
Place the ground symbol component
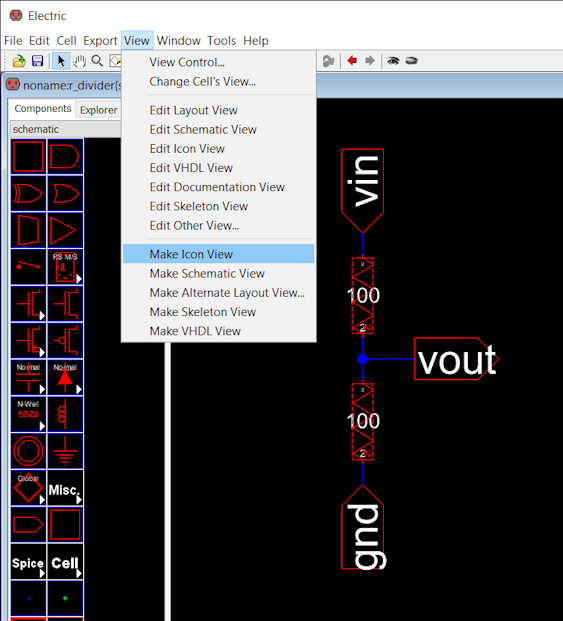(65, 451)
